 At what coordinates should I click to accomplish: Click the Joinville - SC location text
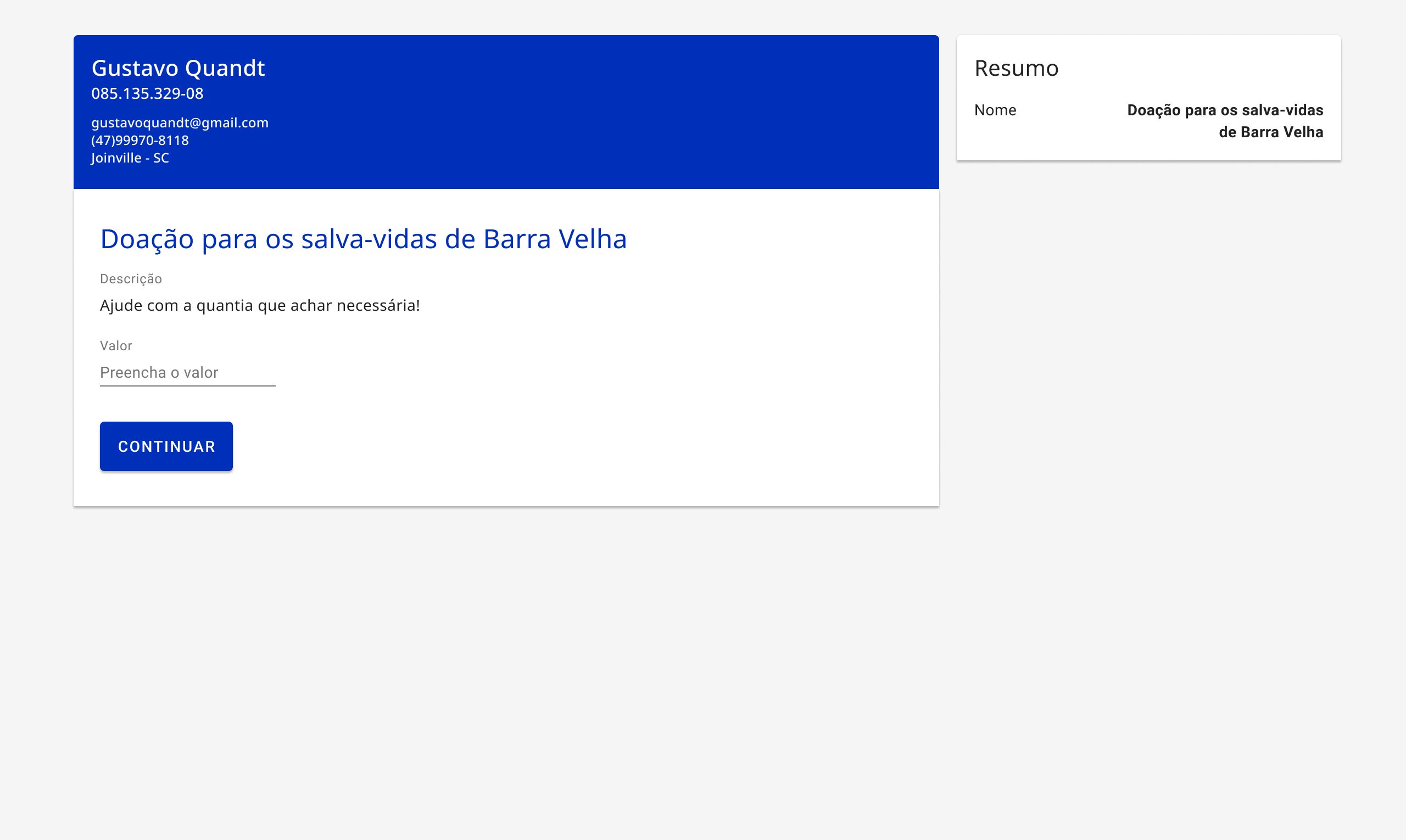130,158
